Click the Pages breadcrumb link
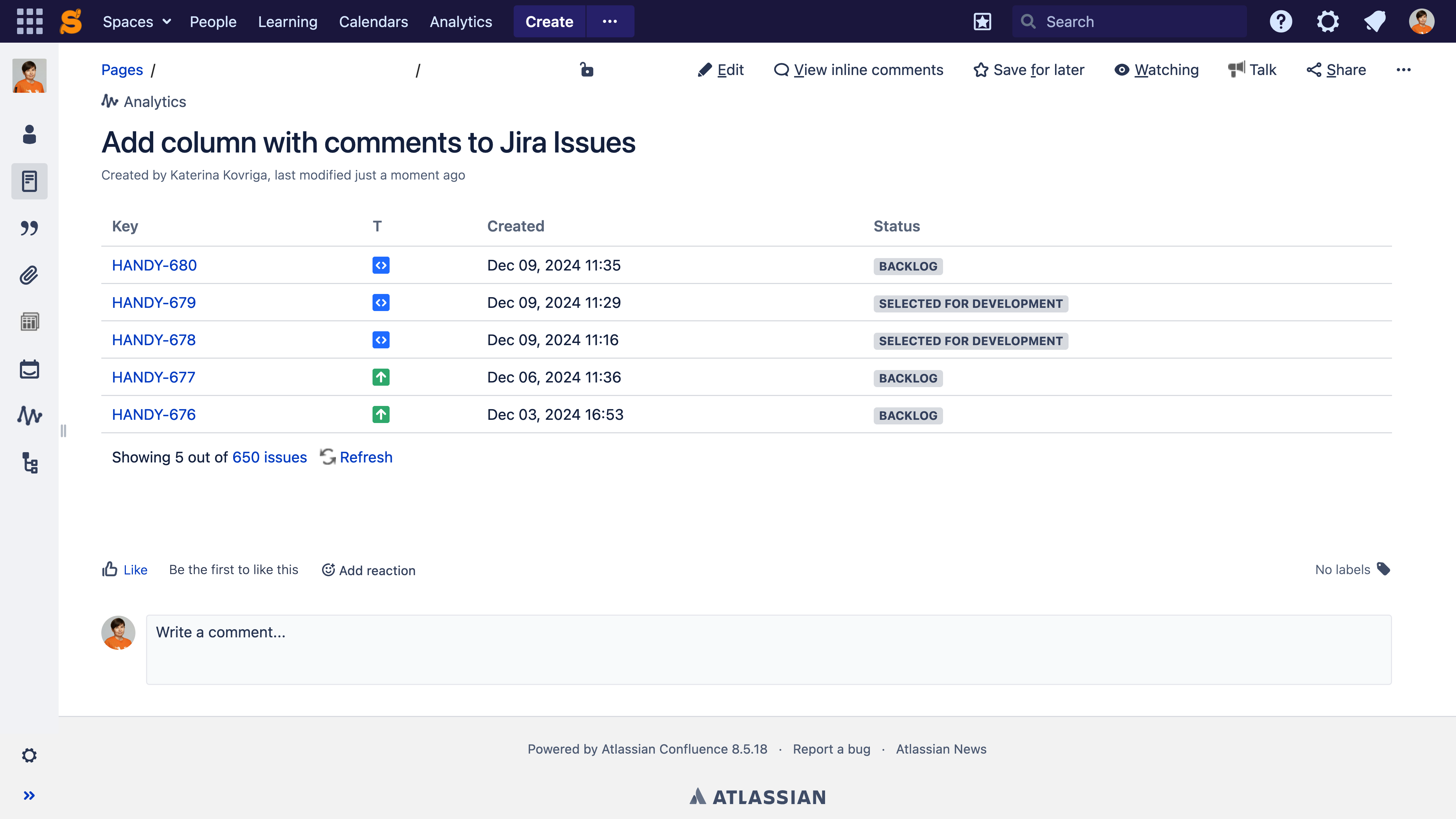 (x=122, y=70)
